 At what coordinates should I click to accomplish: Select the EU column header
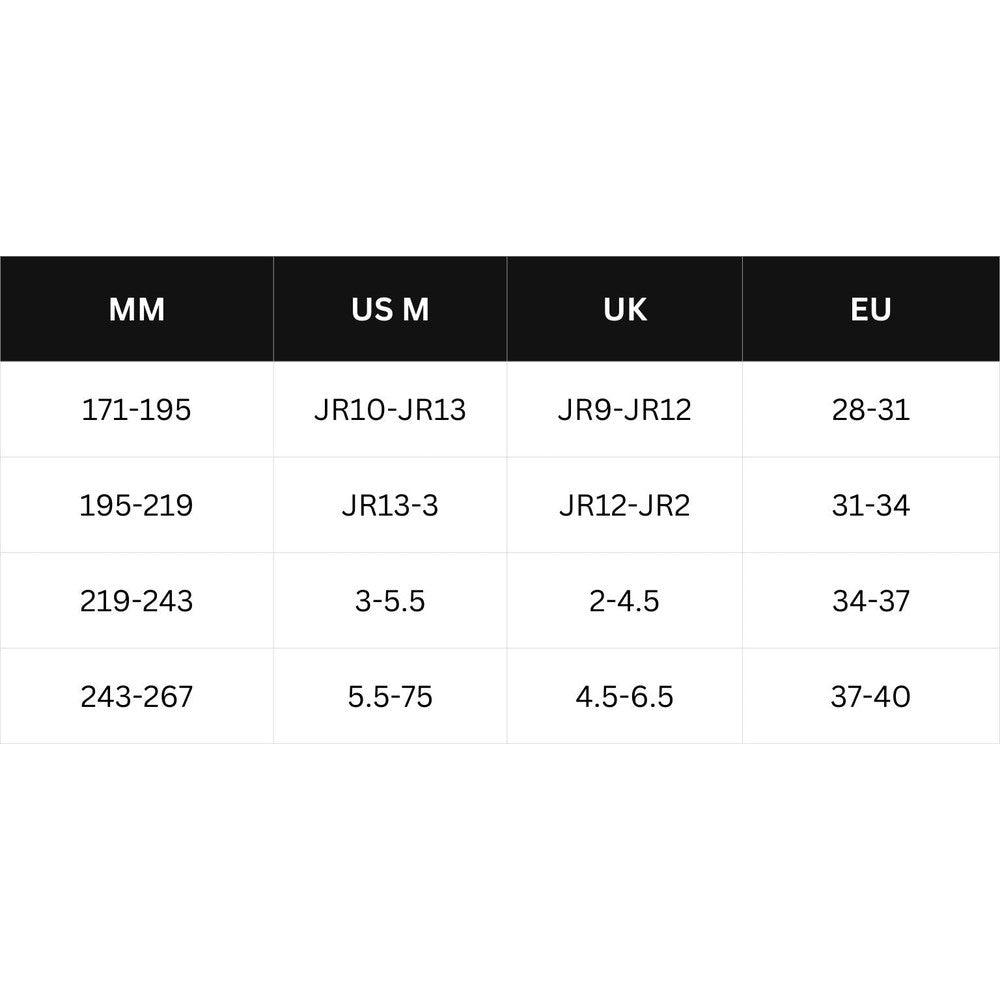click(871, 309)
